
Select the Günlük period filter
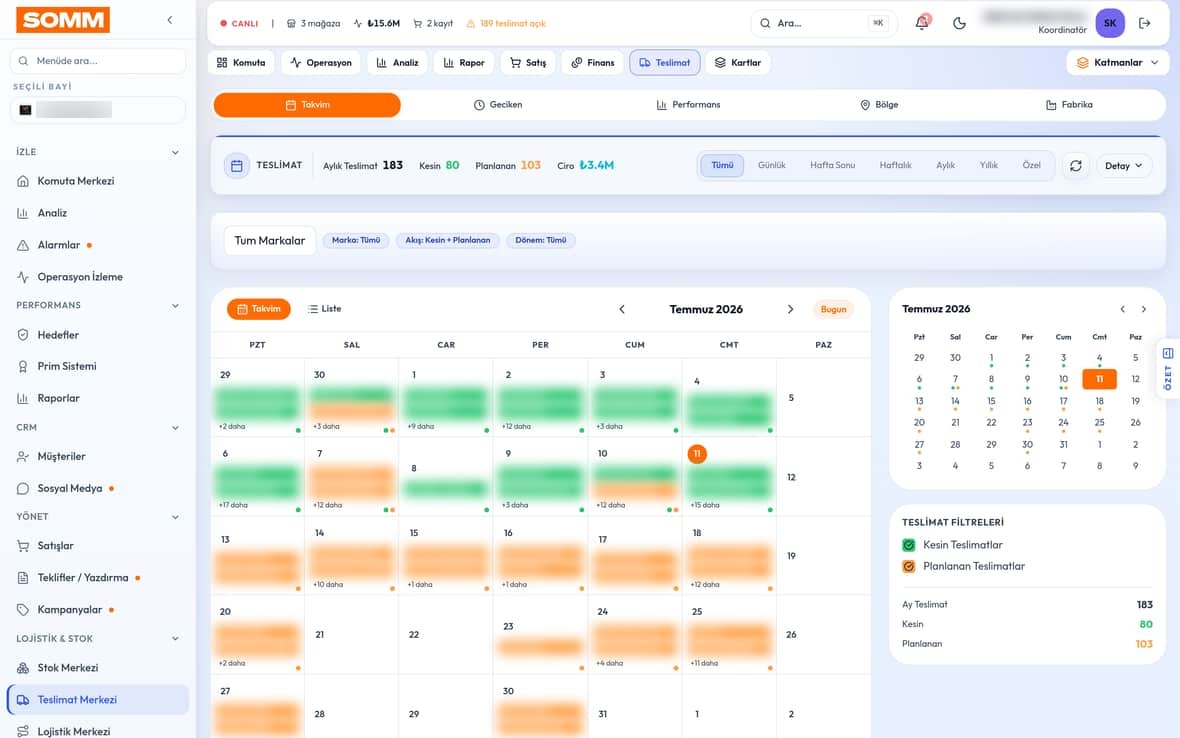coord(771,166)
